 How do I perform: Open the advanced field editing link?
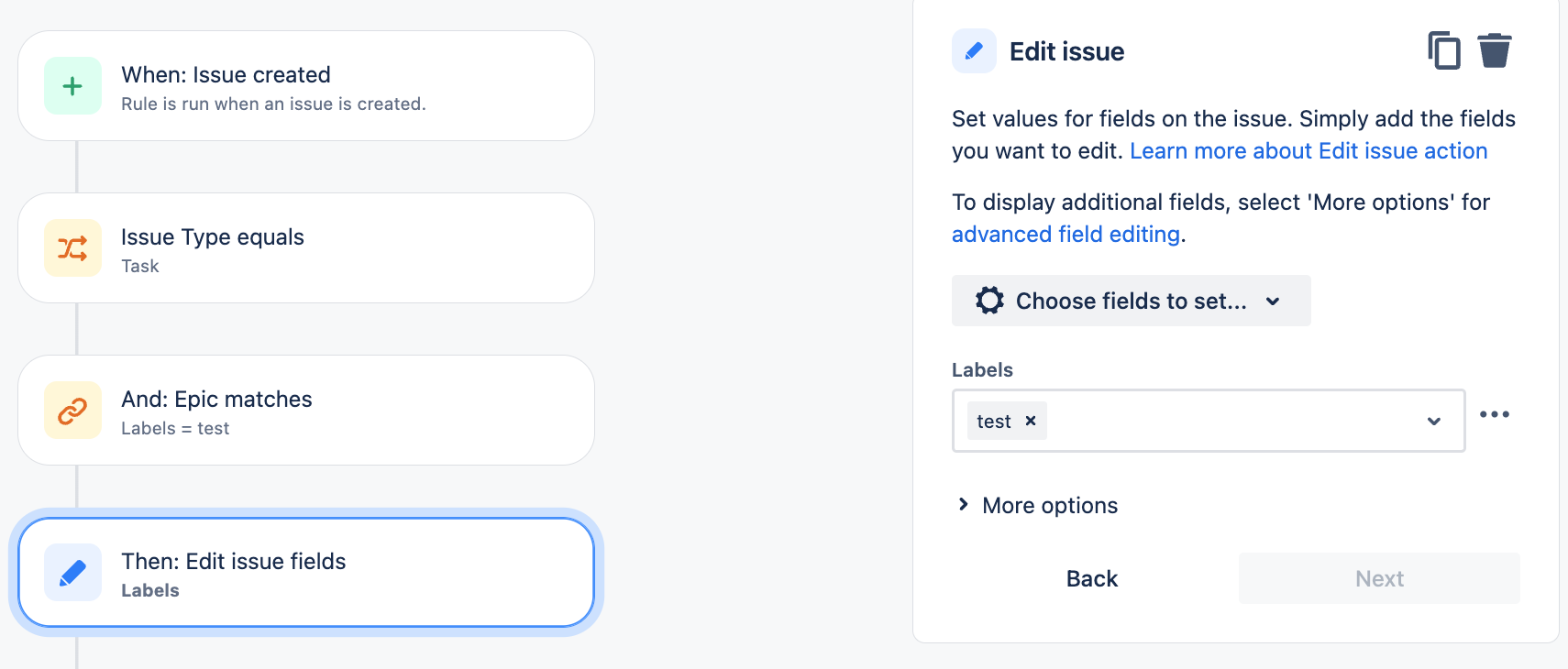point(1066,234)
